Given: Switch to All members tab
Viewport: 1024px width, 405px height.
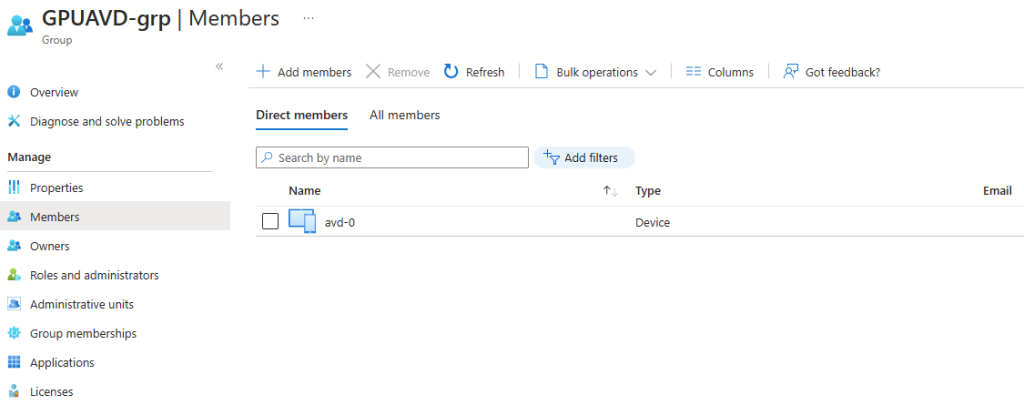Looking at the screenshot, I should pyautogui.click(x=405, y=115).
